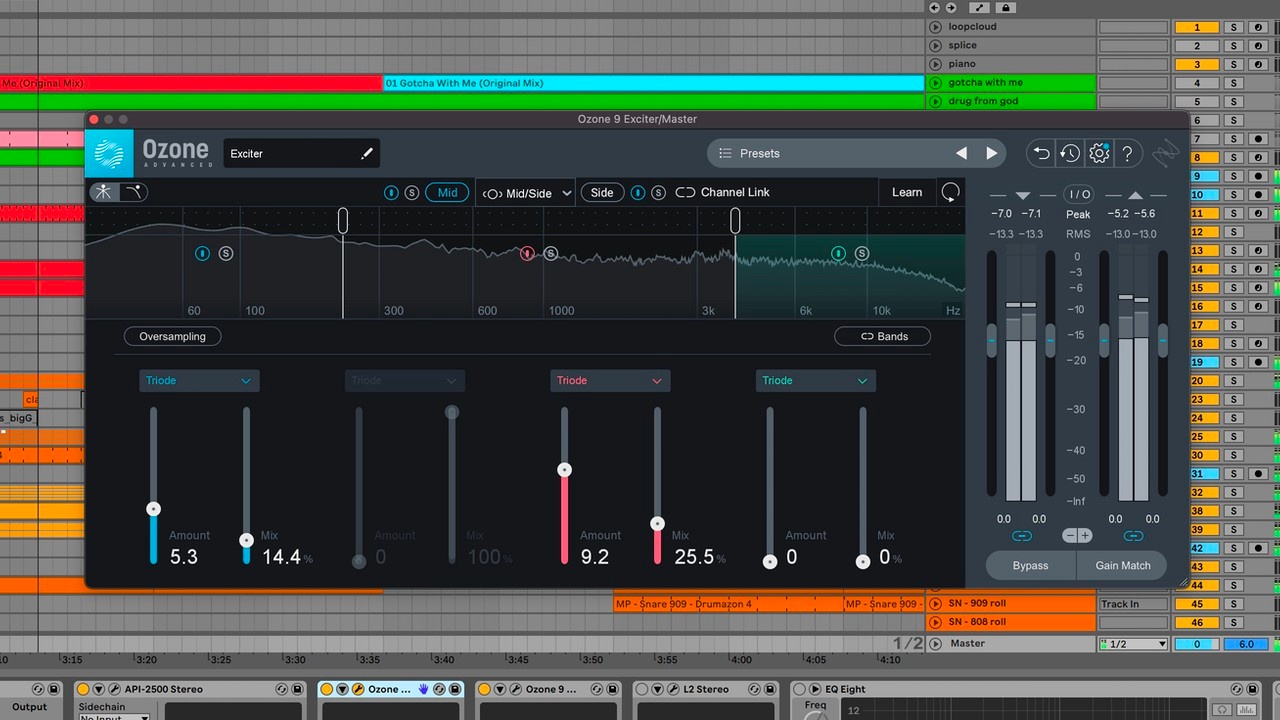Select the Mid channel tab
This screenshot has height=720, width=1280.
447,192
